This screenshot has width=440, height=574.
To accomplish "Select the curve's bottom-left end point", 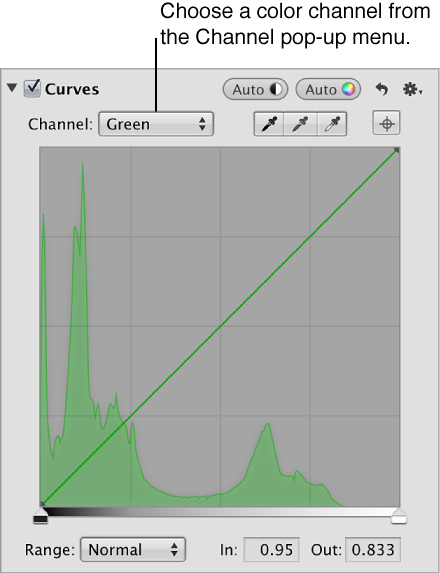I will tap(42, 504).
